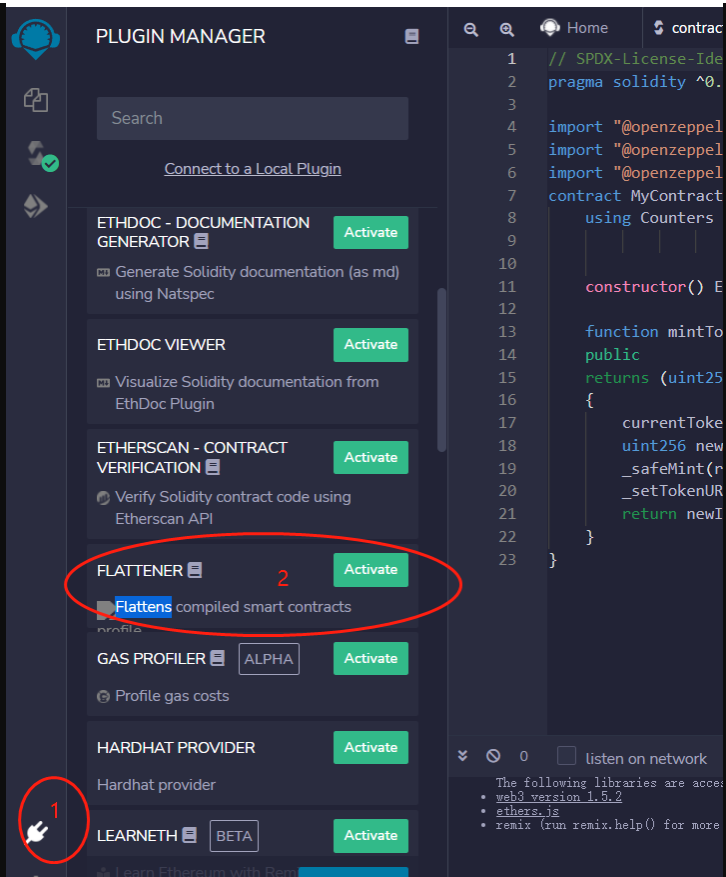This screenshot has height=877, width=726.
Task: Click the PLUGIN MANAGER heading
Action: tap(180, 36)
